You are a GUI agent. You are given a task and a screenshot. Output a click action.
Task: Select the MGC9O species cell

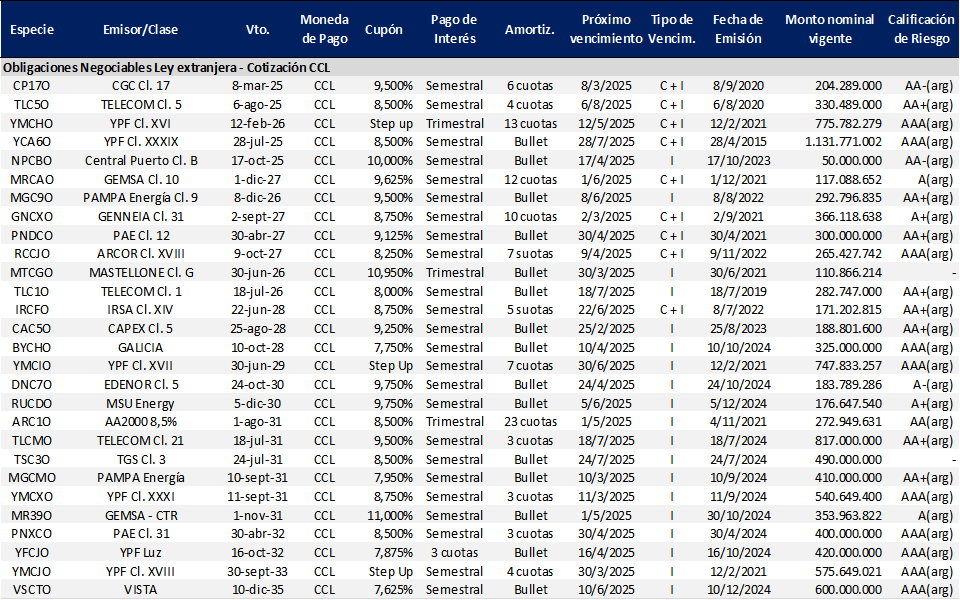point(31,198)
